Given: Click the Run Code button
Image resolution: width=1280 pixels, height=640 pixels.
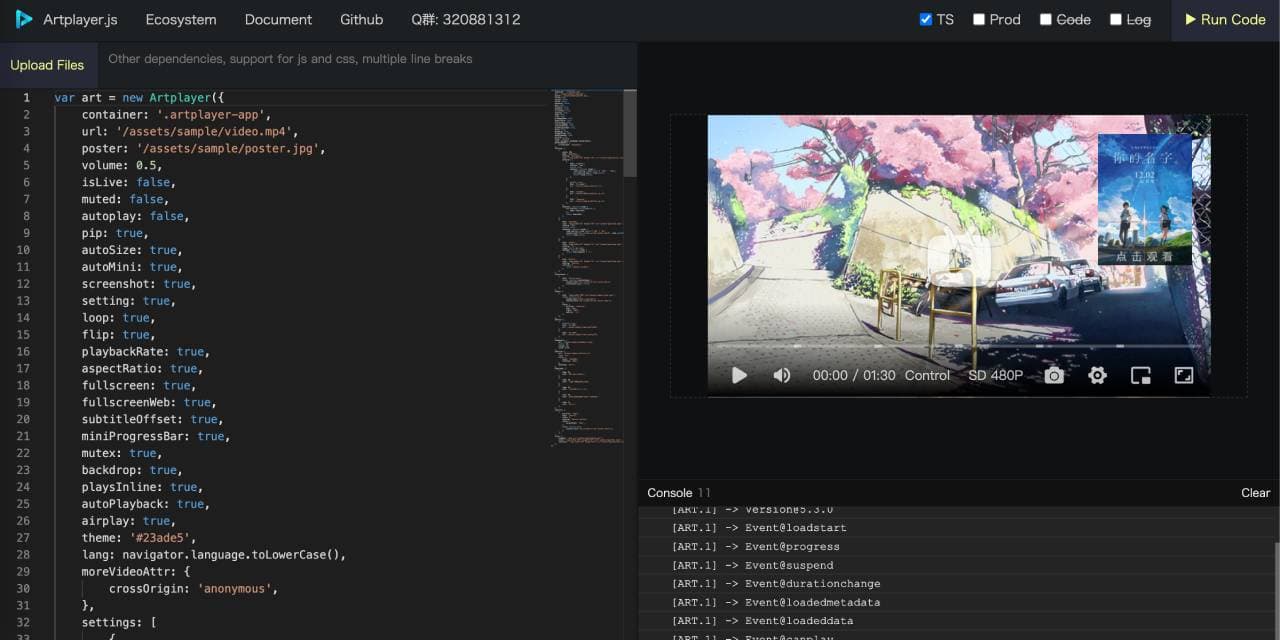Looking at the screenshot, I should click(x=1225, y=19).
